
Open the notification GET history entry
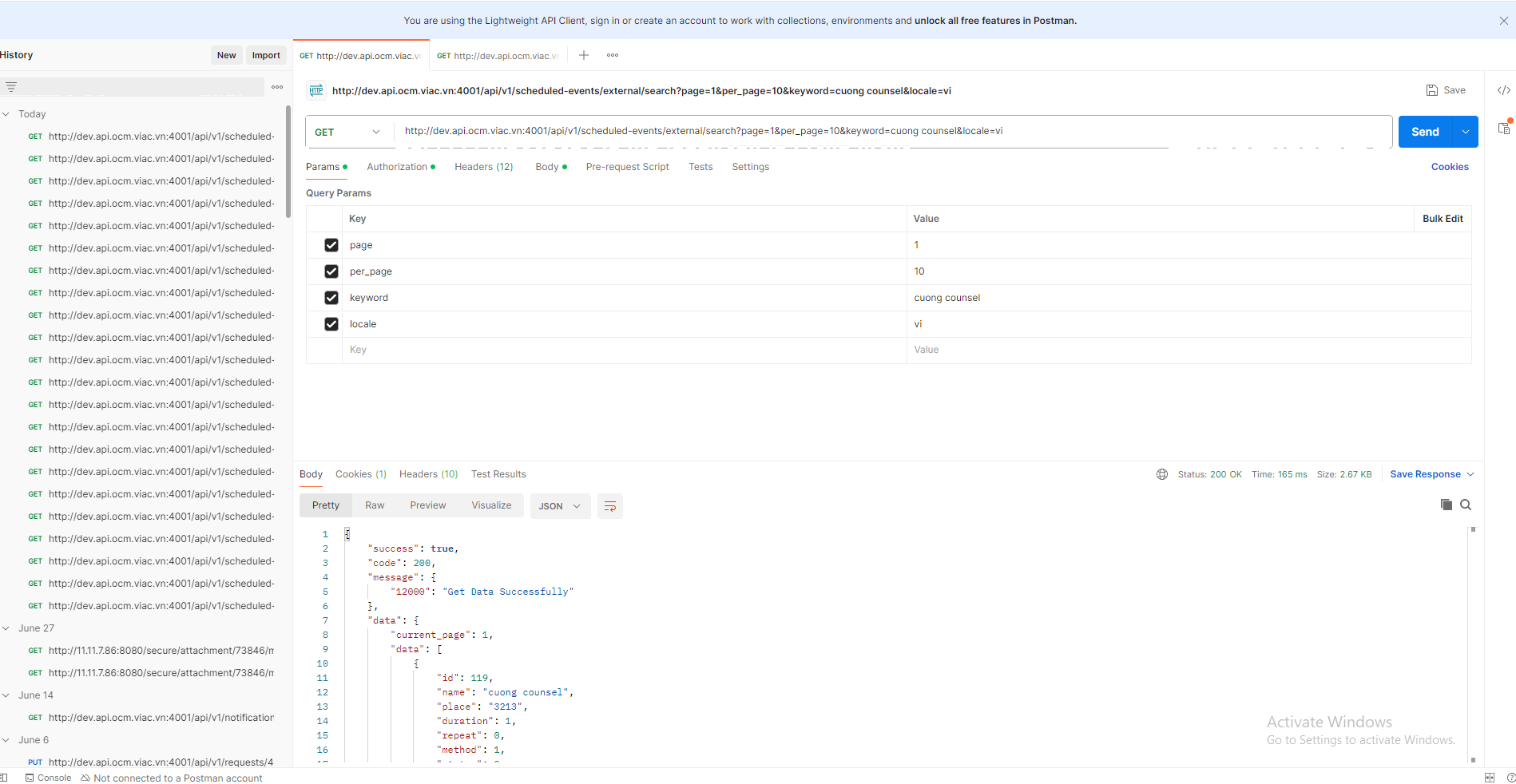[x=152, y=718]
